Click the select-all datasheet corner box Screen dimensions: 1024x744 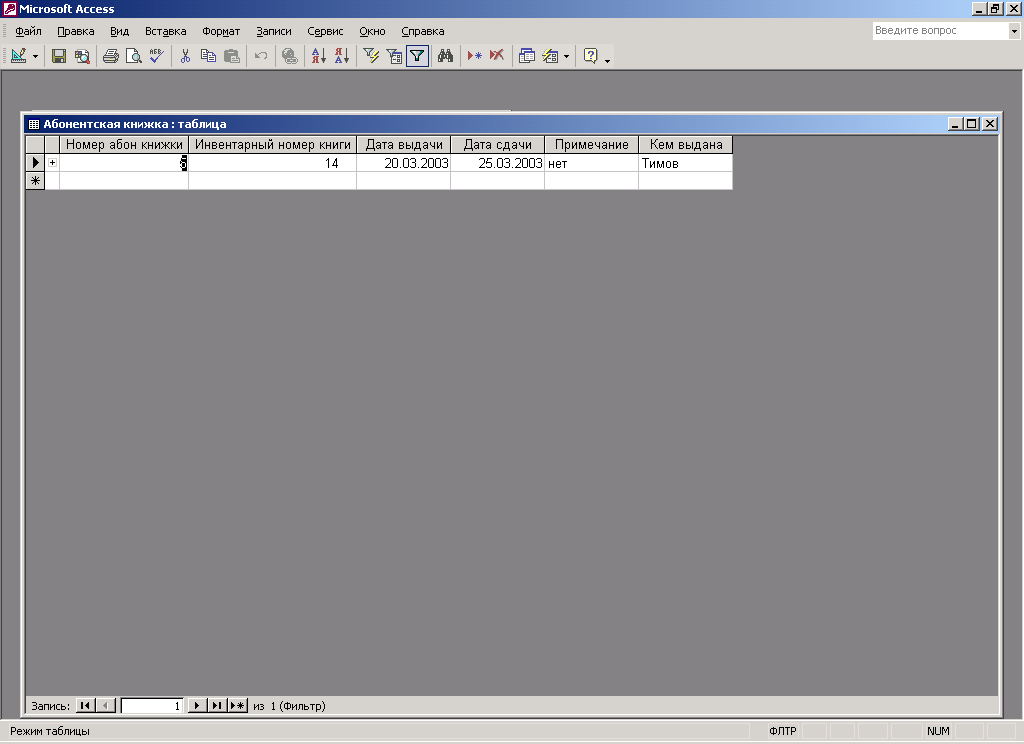pyautogui.click(x=35, y=144)
